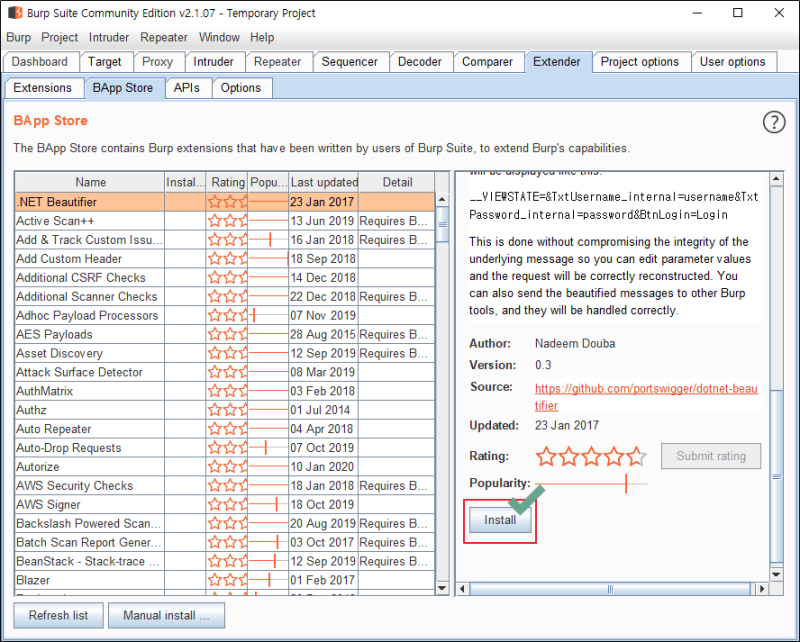Select the AuthMatrix extension
800x642 pixels.
point(224,391)
